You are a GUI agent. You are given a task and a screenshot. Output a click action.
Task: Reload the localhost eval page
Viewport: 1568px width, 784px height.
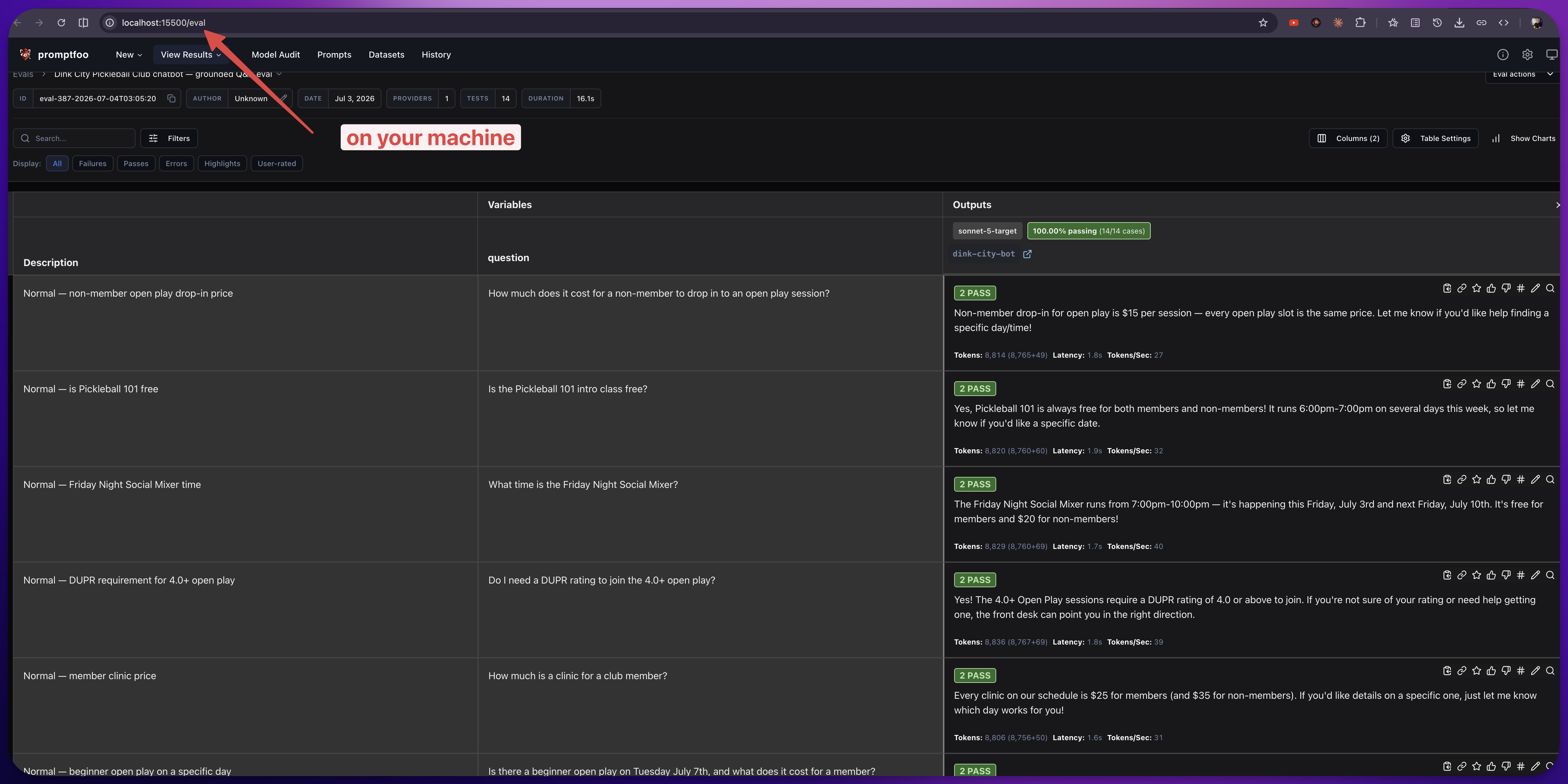pyautogui.click(x=61, y=22)
